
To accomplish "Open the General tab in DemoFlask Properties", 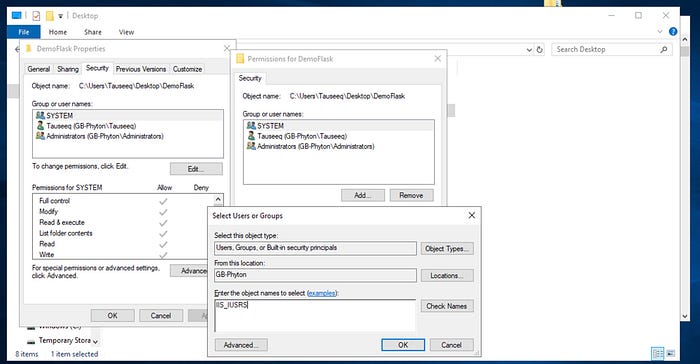I will click(38, 69).
